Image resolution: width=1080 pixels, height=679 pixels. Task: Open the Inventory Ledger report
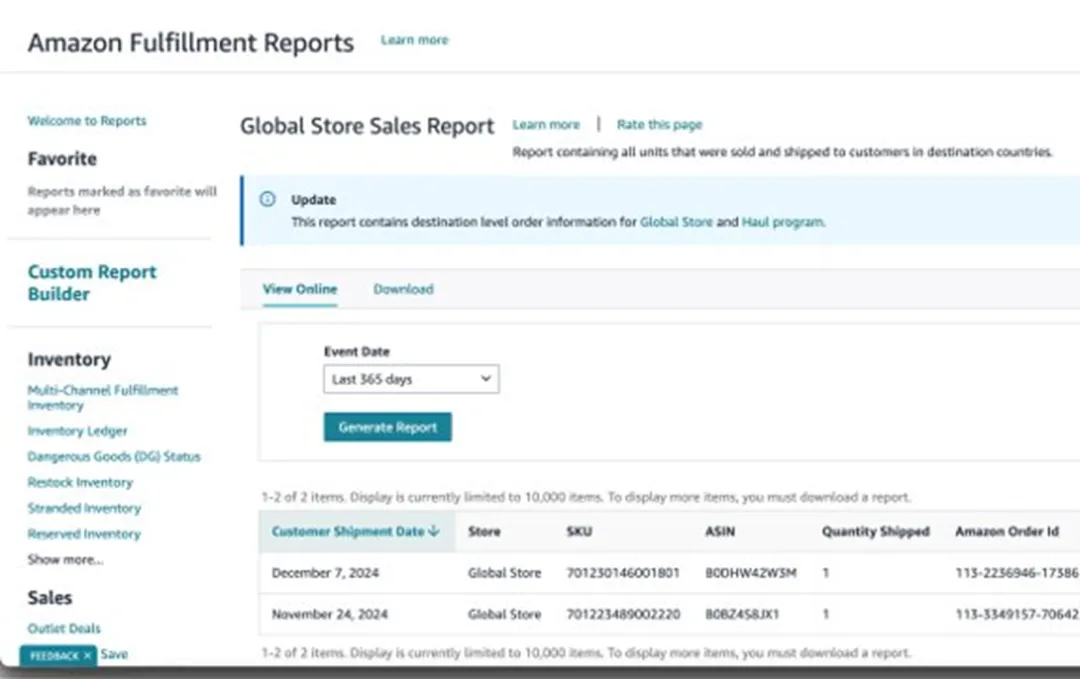coord(78,431)
